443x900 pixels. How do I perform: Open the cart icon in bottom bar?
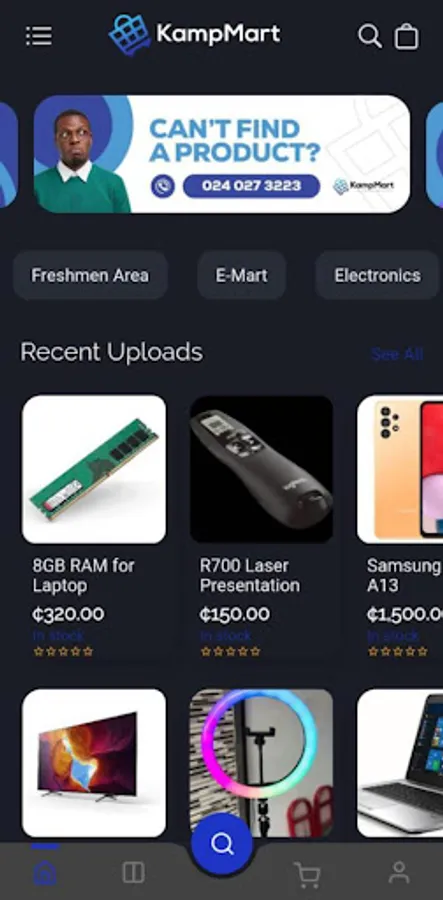point(307,875)
